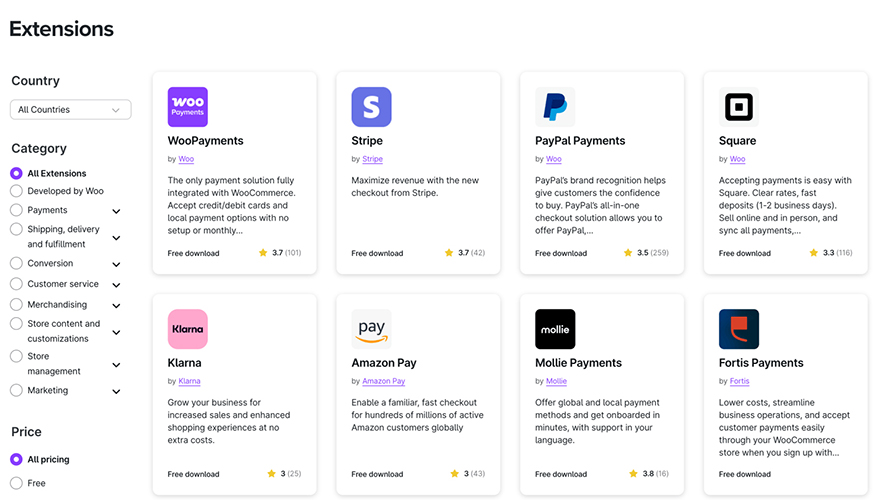
Task: Click the Square logo icon
Action: tap(739, 107)
